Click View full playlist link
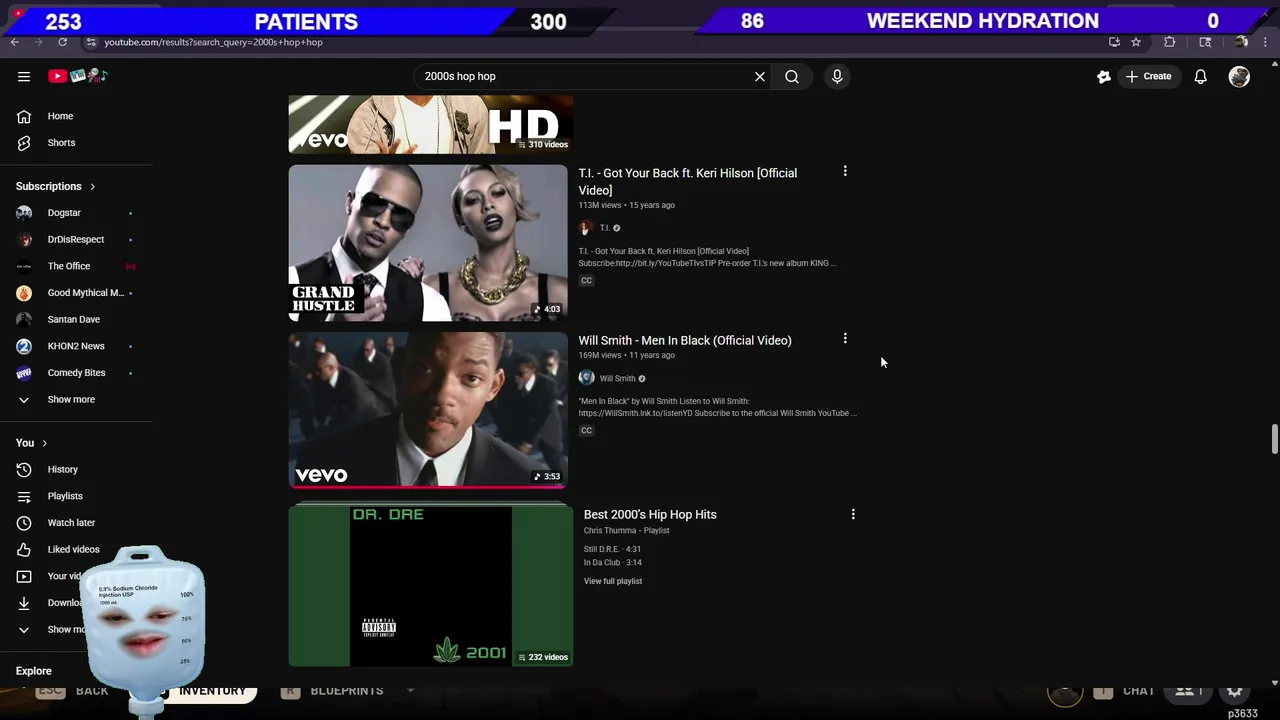The image size is (1280, 720). pos(613,581)
